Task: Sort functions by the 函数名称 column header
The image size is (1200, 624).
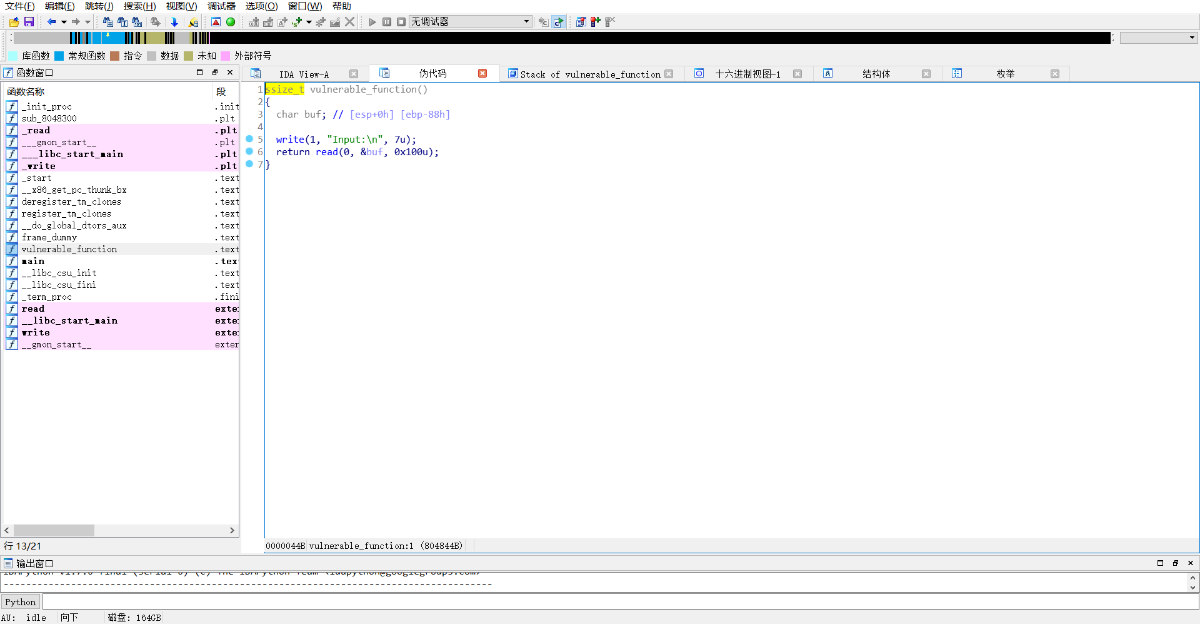Action: click(108, 92)
